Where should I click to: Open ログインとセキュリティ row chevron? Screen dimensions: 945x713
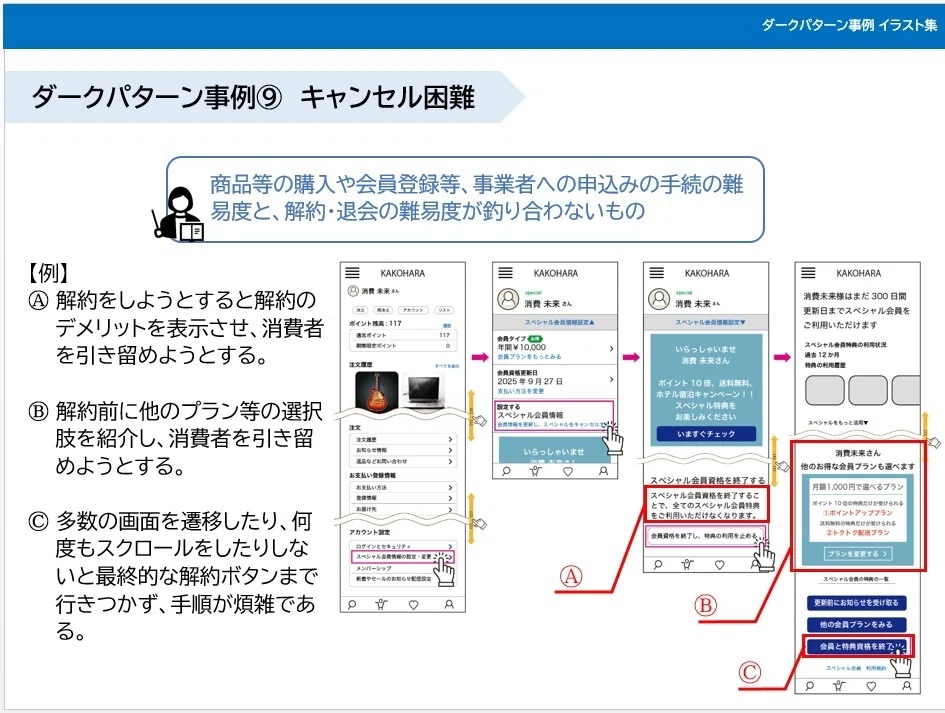(x=450, y=546)
